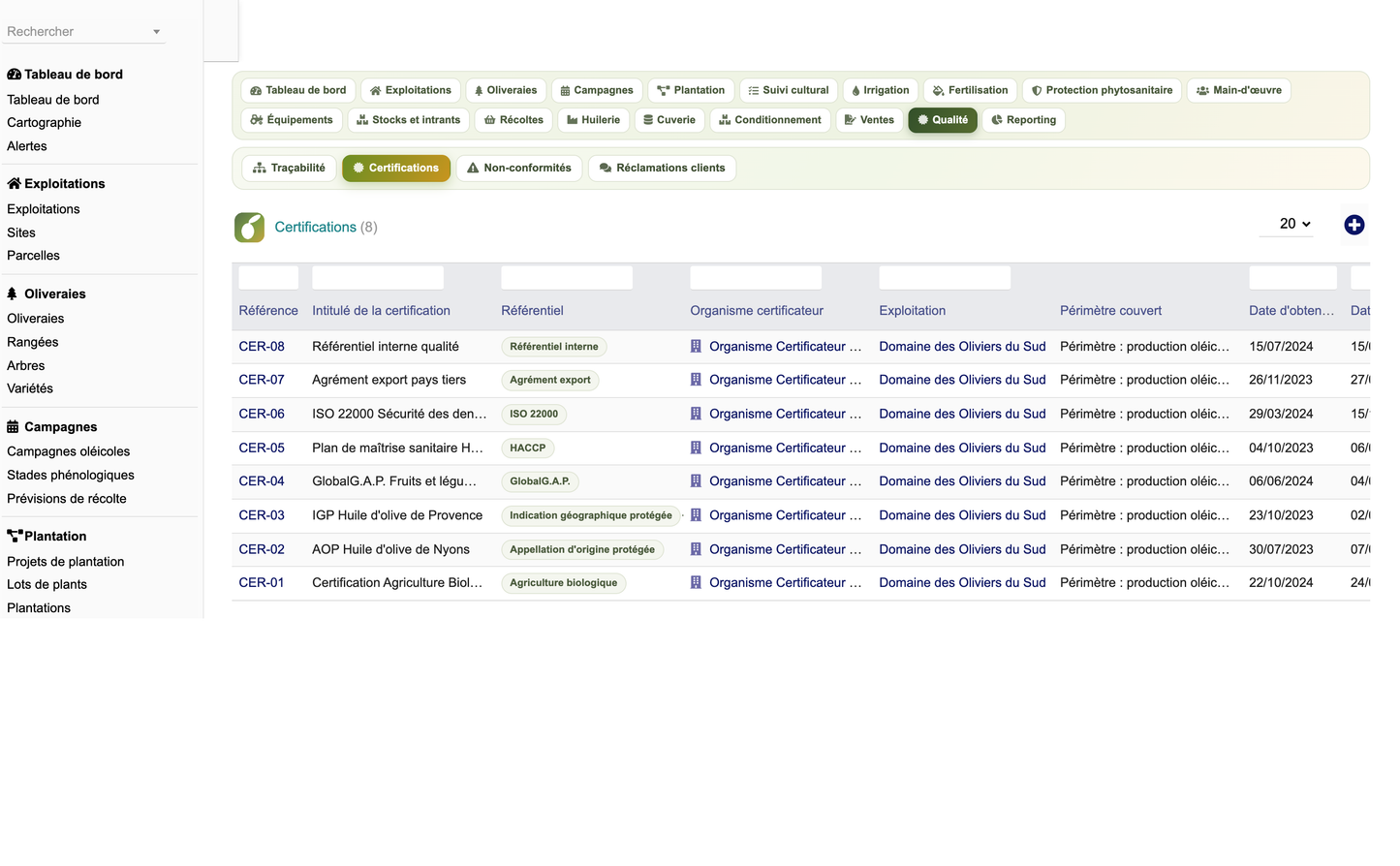The height and width of the screenshot is (866, 1400).
Task: Click building icon in CER-02 row
Action: (x=696, y=549)
